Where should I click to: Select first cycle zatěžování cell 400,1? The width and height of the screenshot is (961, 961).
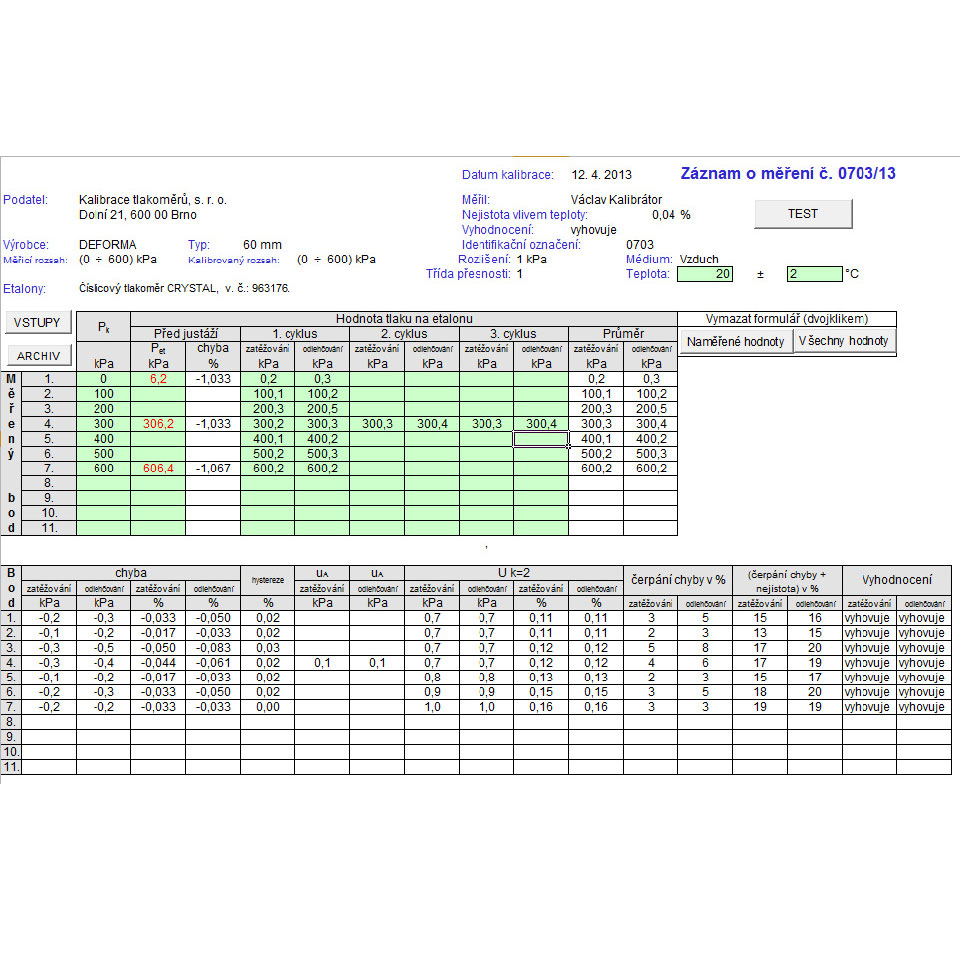point(268,439)
